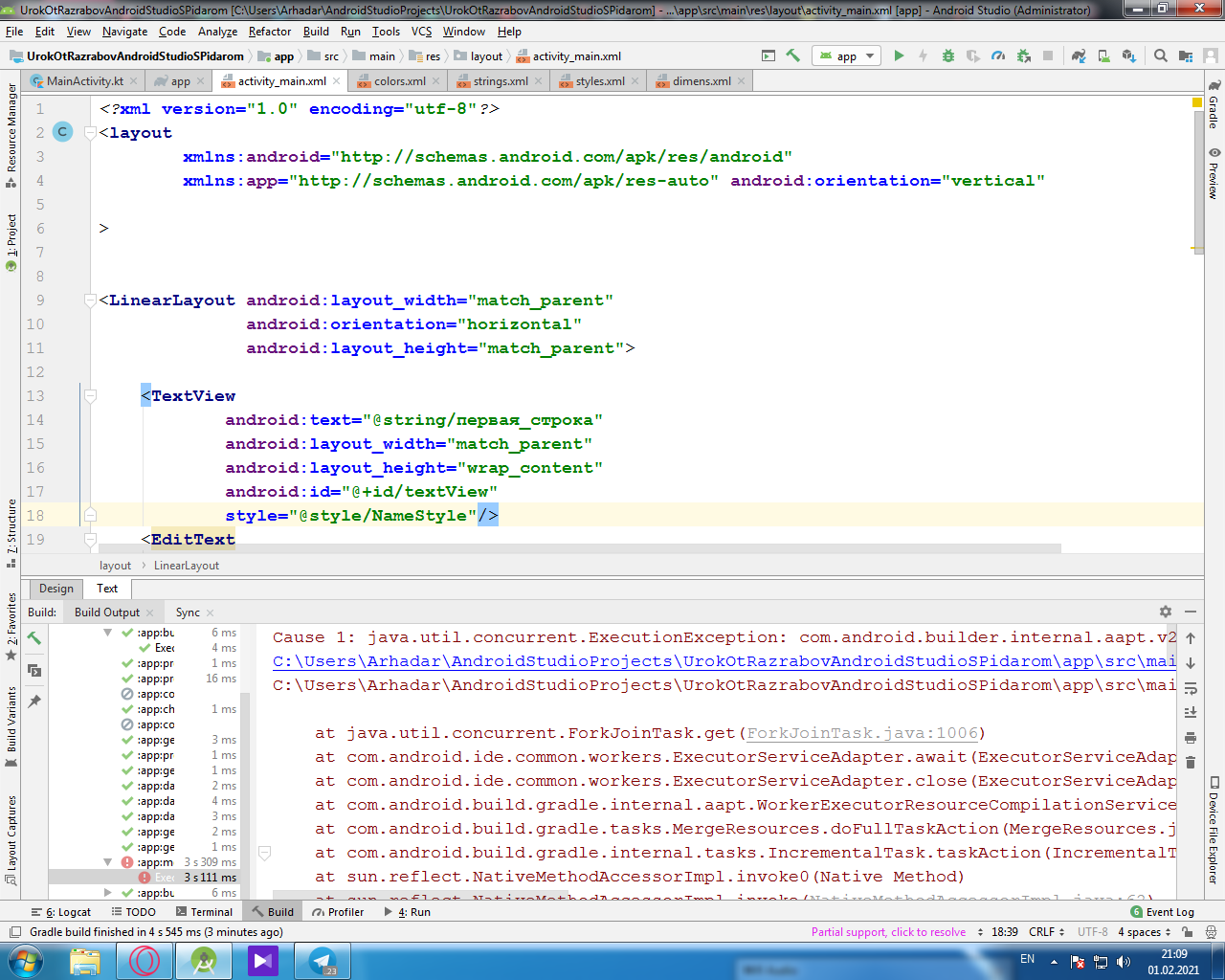Hide the Build panel with minus icon
Viewport: 1225px width, 980px height.
pos(1191,612)
